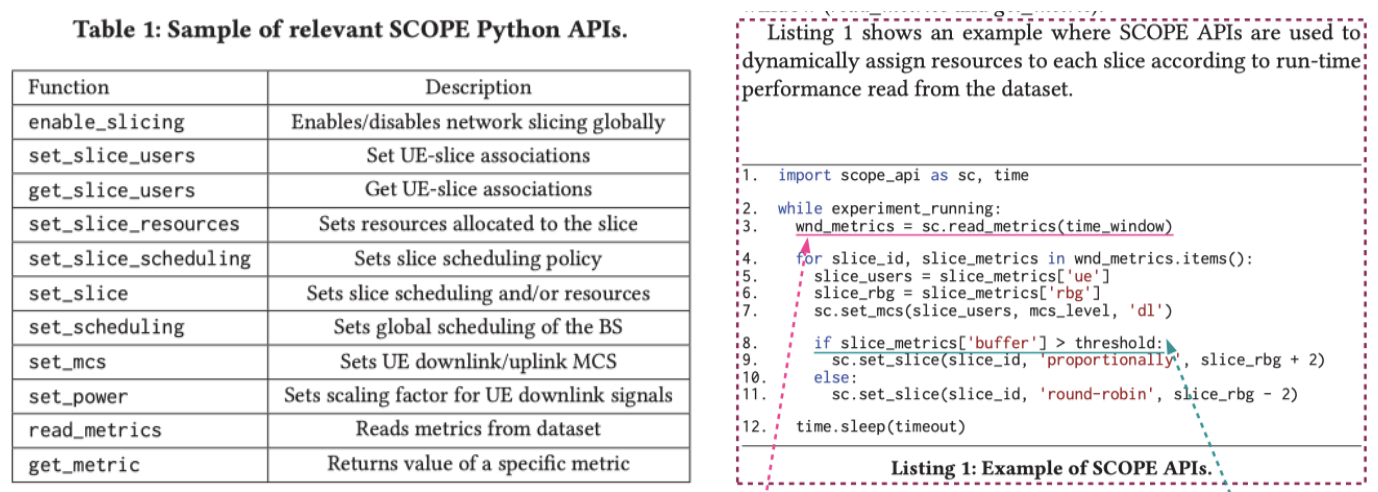1378x492 pixels.
Task: Select the Table 1 caption title
Action: (350, 30)
